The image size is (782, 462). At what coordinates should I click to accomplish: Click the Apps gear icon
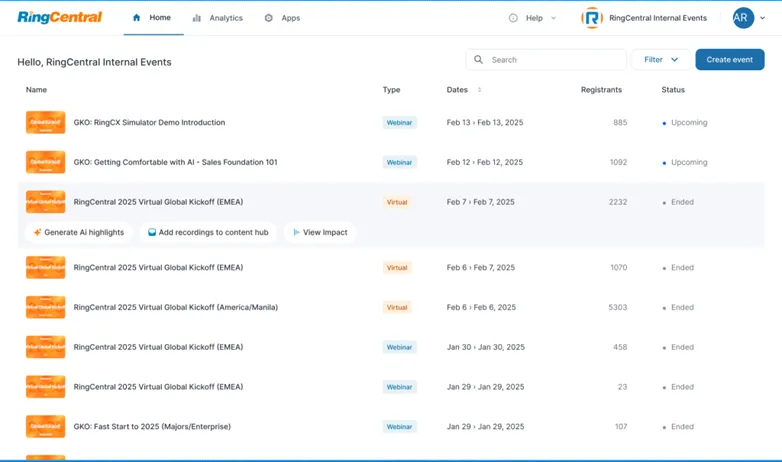(x=268, y=18)
